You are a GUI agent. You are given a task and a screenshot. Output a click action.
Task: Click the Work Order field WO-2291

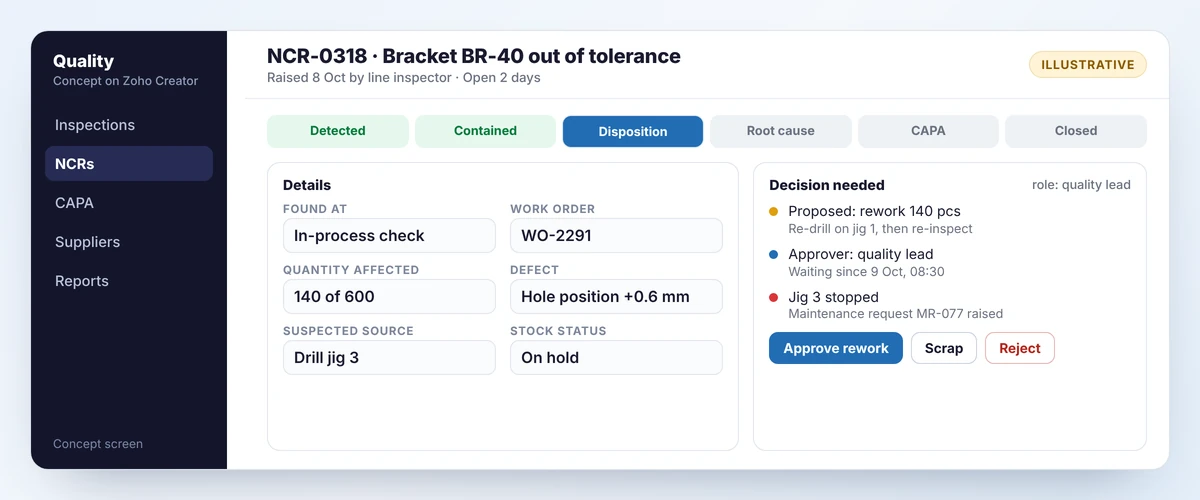point(616,236)
